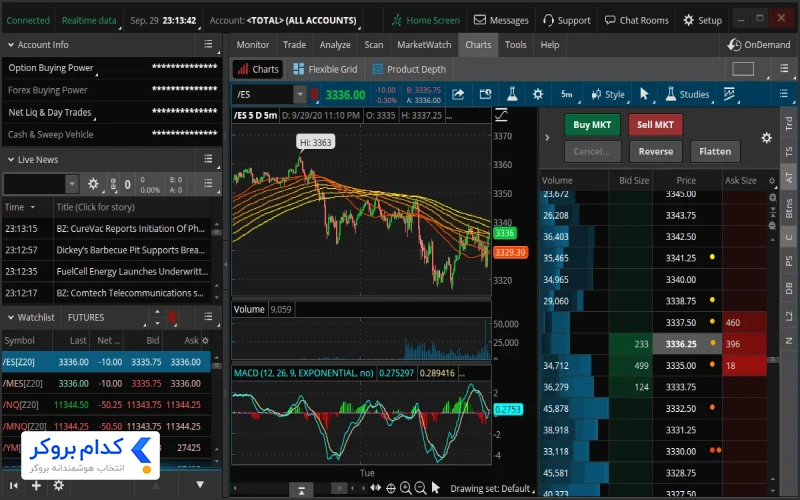Click zoom in magnifier below chart
Screen dimensions: 800x500
coord(406,488)
